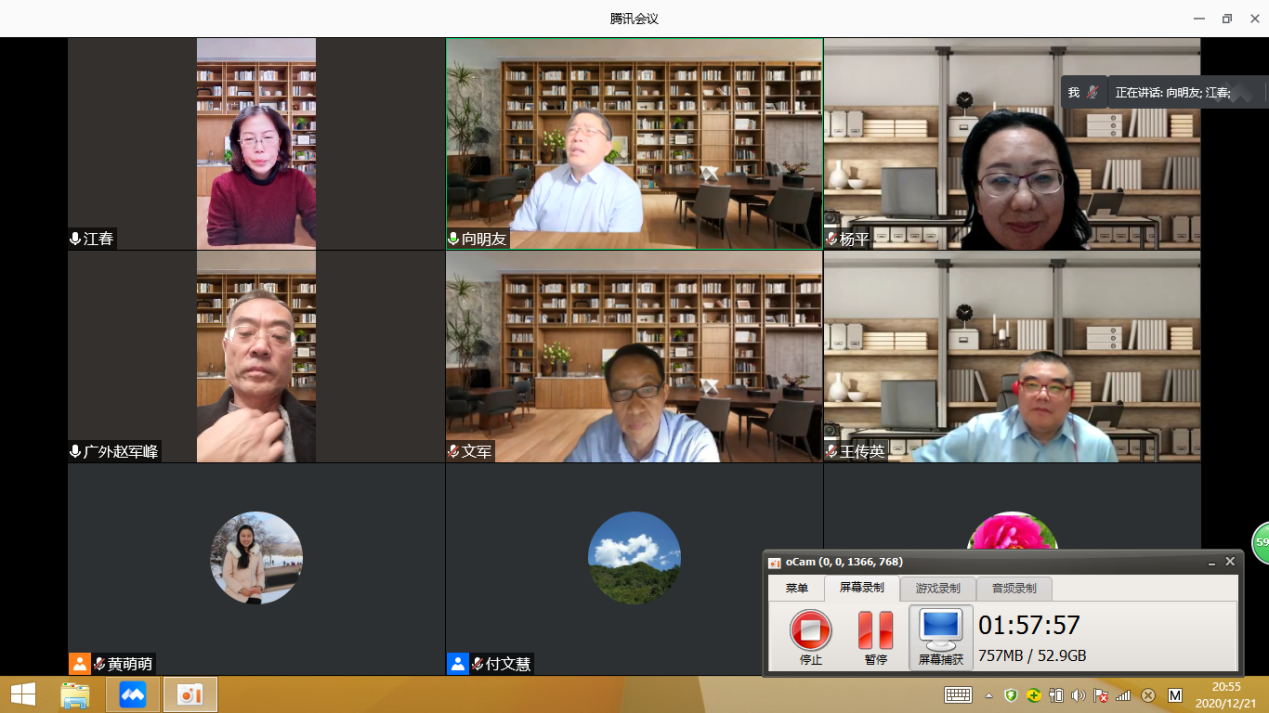Screen dimensions: 1269x713
Task: Expand the hidden system tray icons arrow
Action: click(988, 696)
